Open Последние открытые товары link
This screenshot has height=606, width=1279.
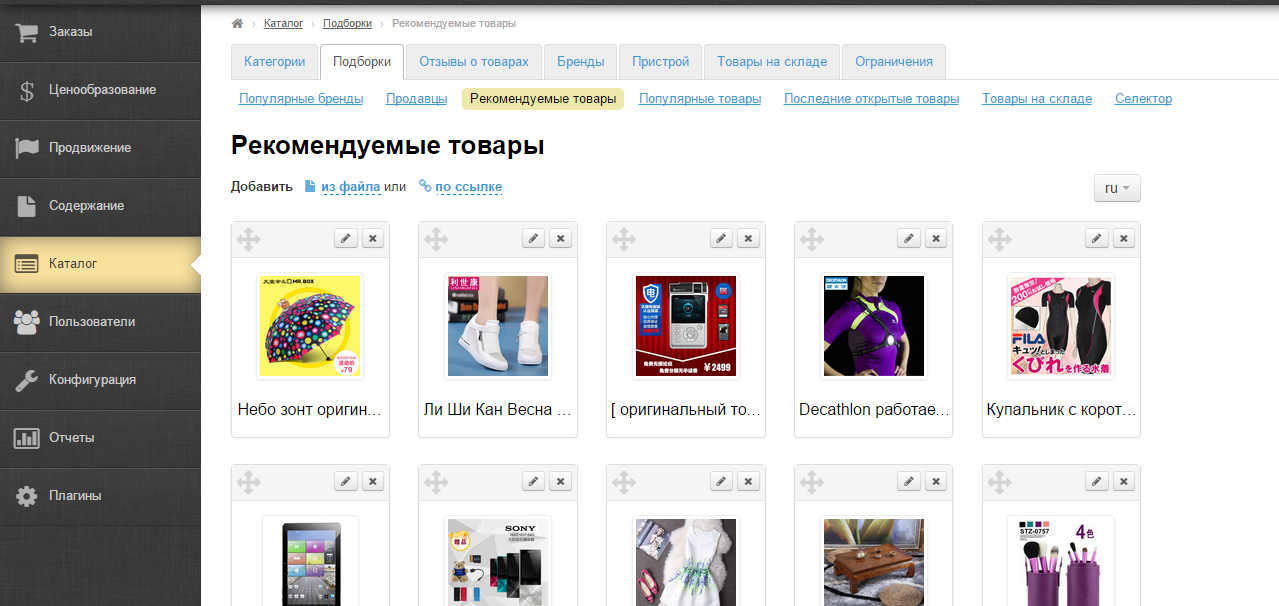(872, 99)
